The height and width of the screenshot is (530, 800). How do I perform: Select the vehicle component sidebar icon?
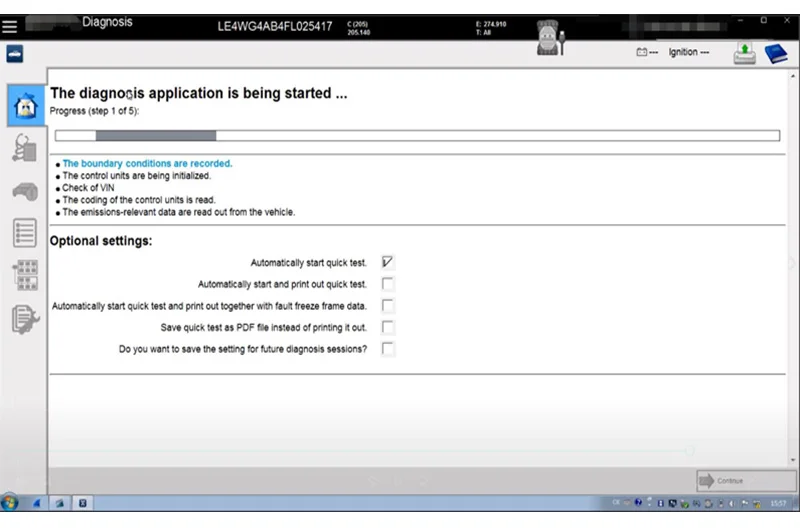[x=25, y=192]
